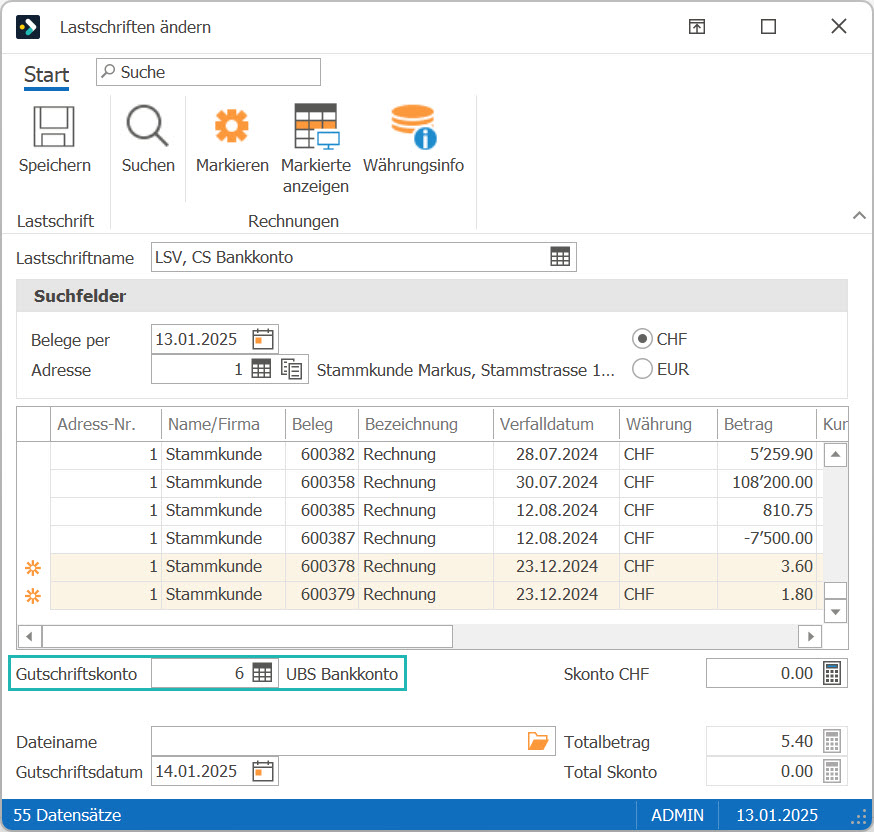Sort by the Name/Firma column header
874x832 pixels.
click(224, 424)
